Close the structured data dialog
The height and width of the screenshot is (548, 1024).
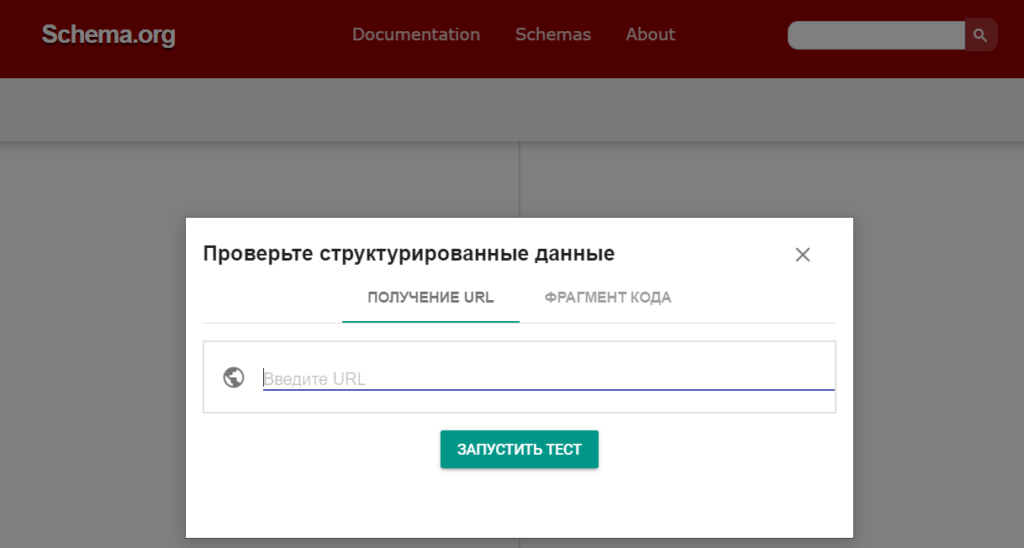coord(803,255)
